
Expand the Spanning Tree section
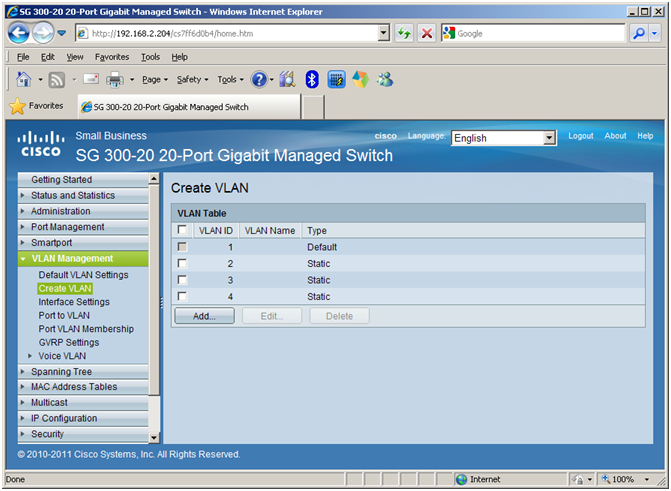click(x=23, y=372)
